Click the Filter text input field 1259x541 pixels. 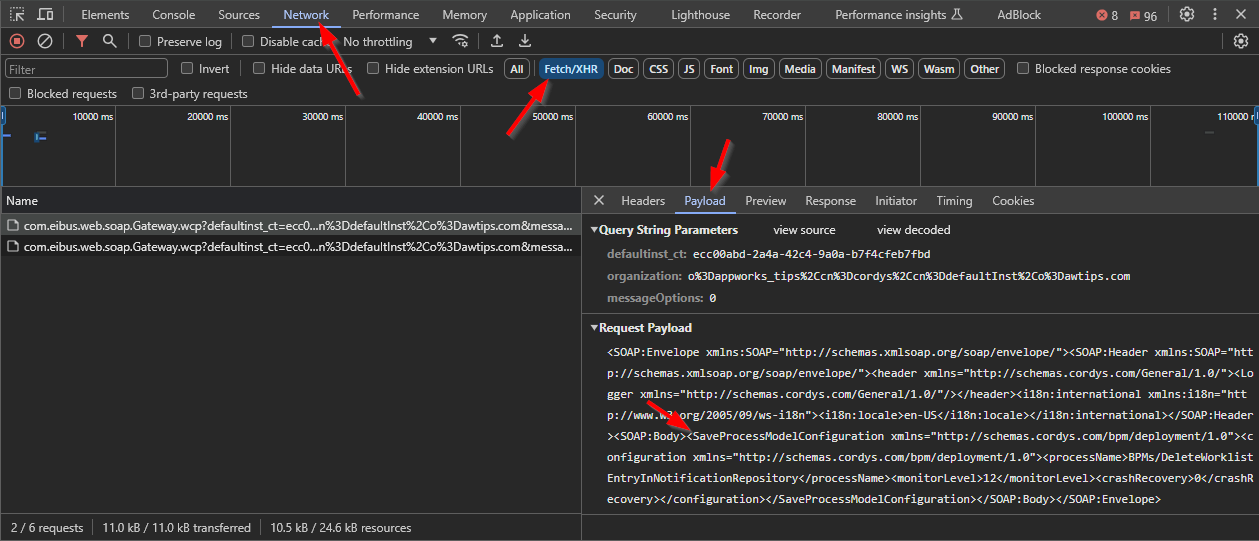(86, 69)
